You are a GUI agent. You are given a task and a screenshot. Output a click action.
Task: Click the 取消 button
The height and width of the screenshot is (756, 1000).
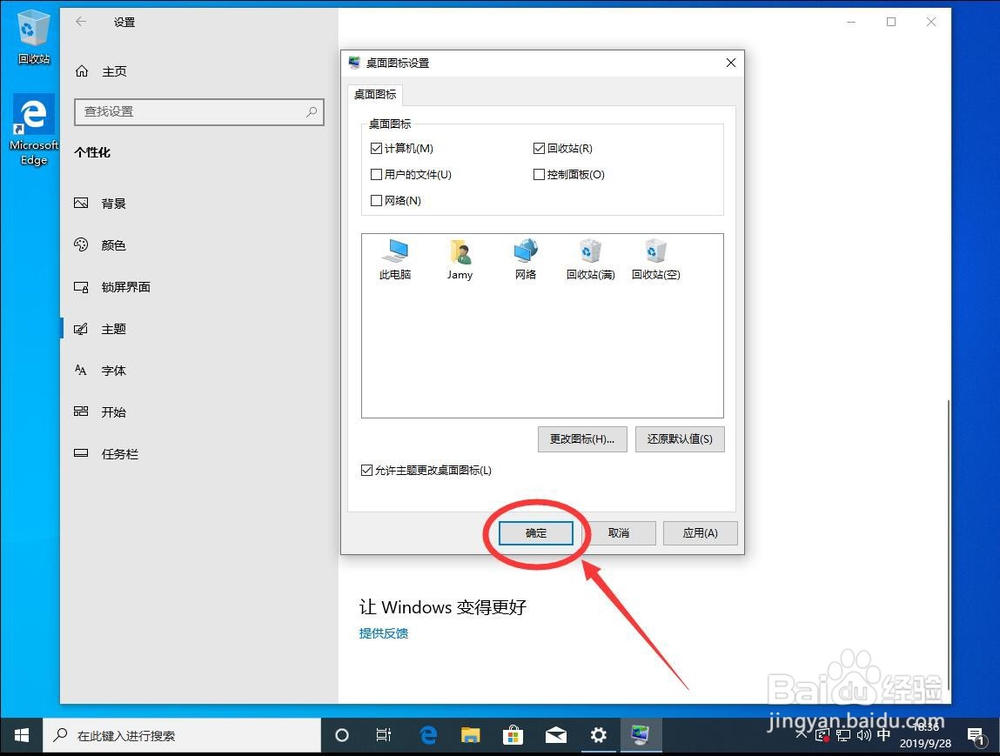[619, 533]
